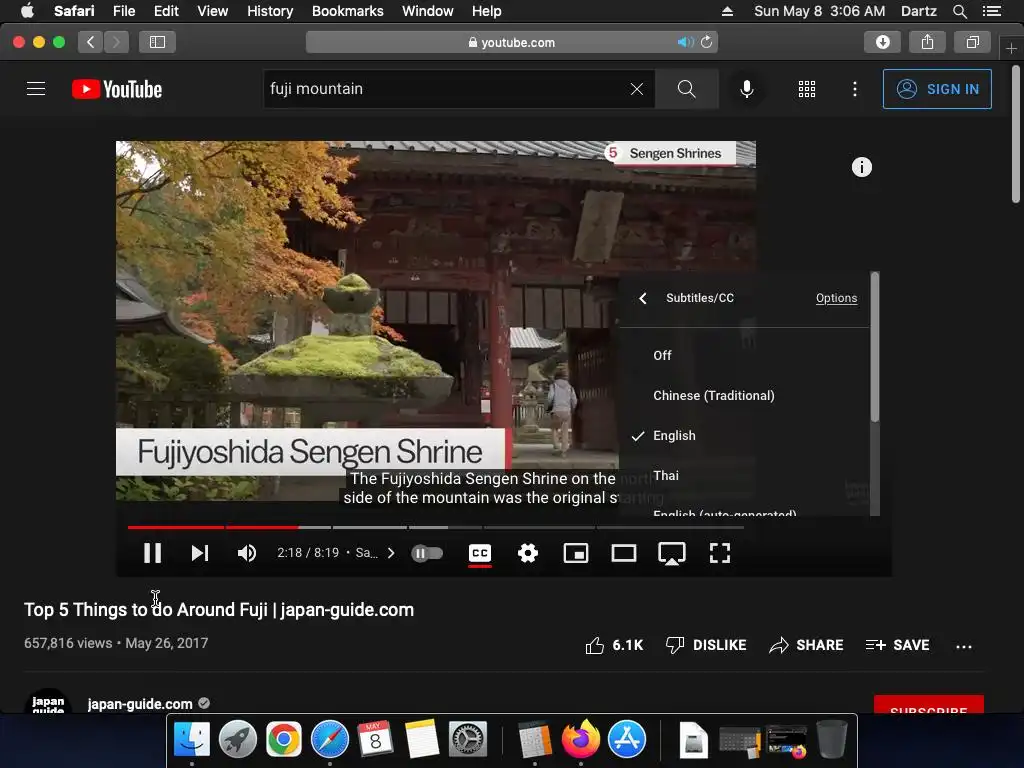This screenshot has width=1024, height=768.
Task: Expand the chapter title chevron
Action: point(391,553)
